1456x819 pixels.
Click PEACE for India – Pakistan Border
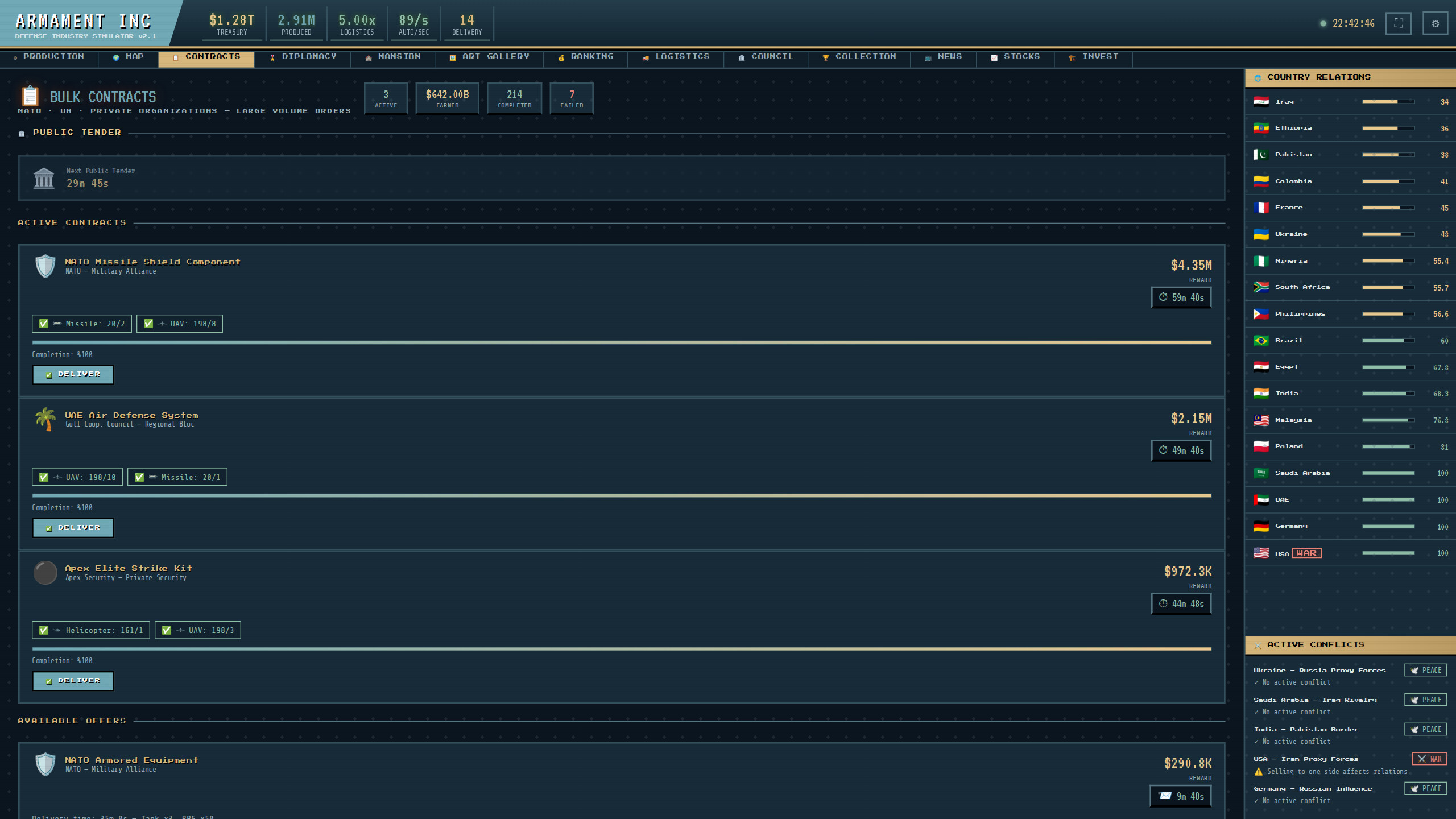pos(1425,730)
